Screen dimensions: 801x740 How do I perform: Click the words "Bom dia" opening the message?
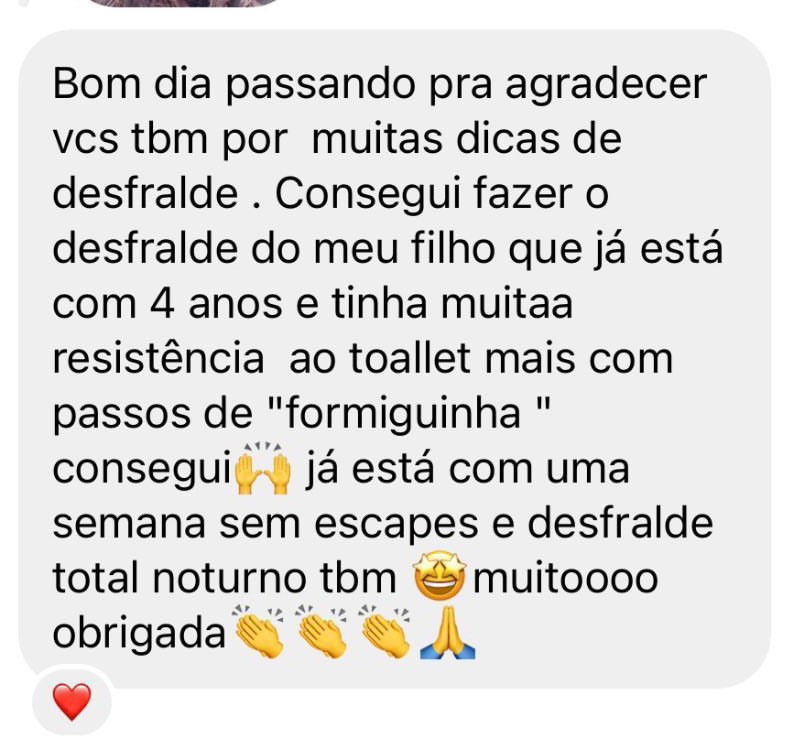132,84
